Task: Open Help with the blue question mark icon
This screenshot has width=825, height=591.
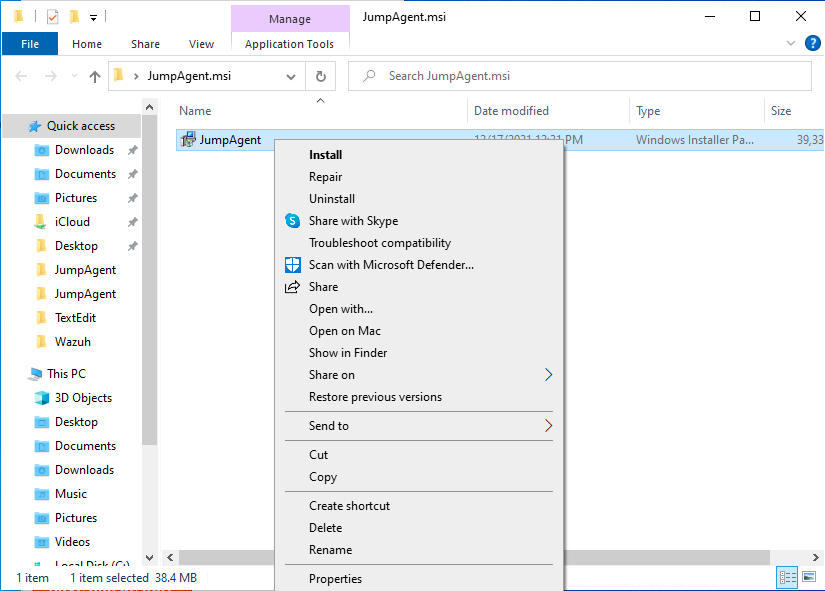Action: [x=812, y=43]
